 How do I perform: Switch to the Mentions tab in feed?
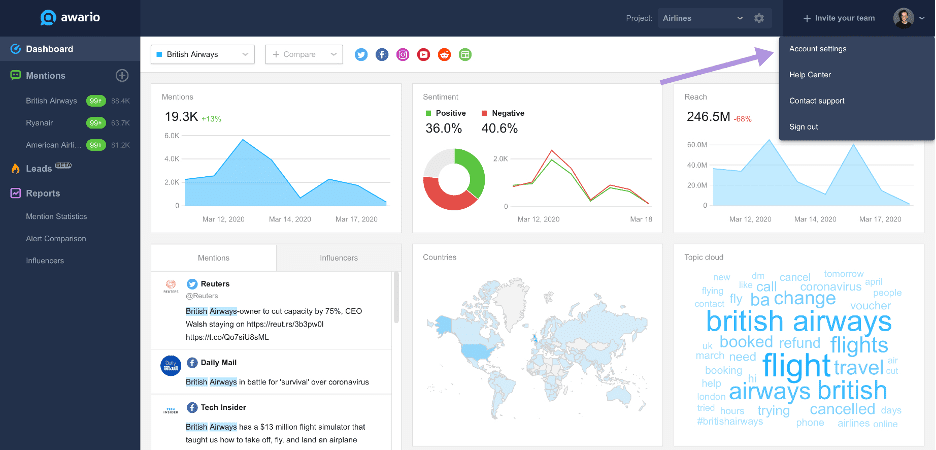tap(213, 258)
